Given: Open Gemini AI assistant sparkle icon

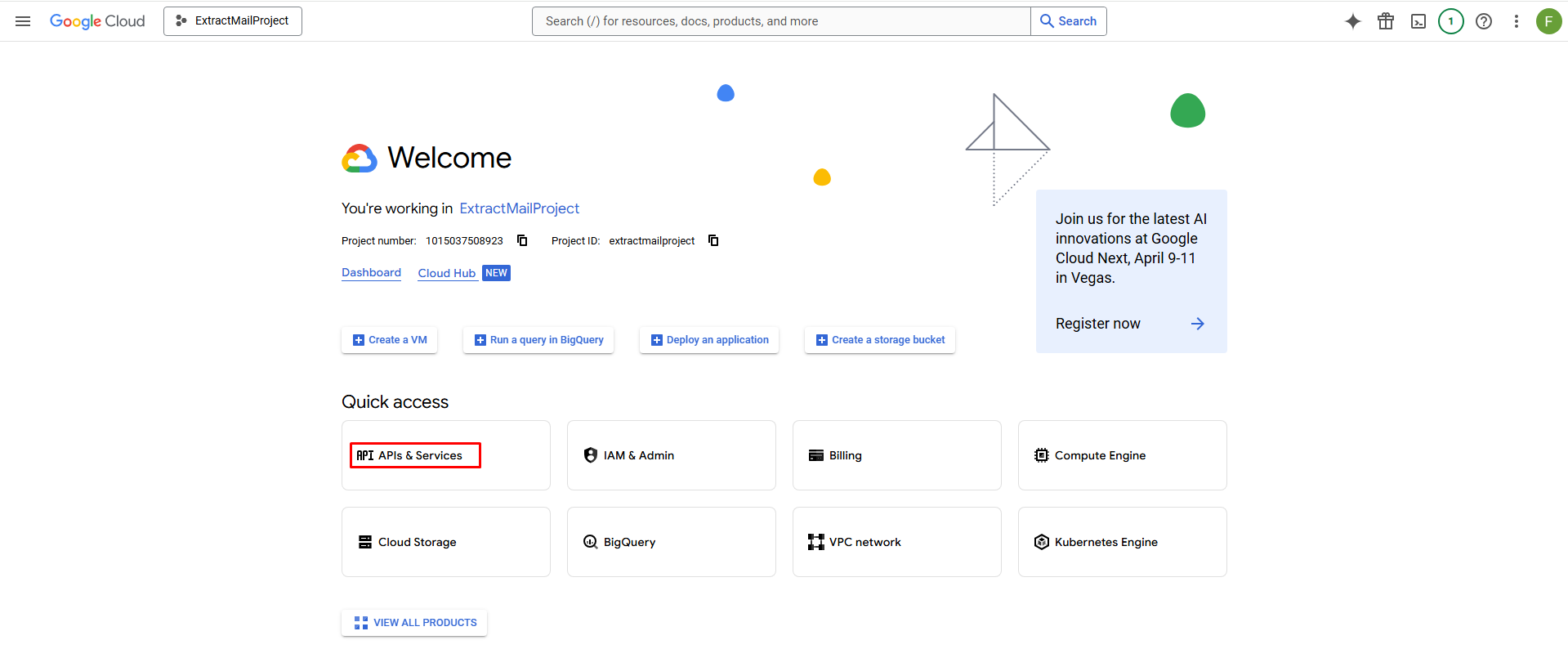Looking at the screenshot, I should [x=1353, y=21].
